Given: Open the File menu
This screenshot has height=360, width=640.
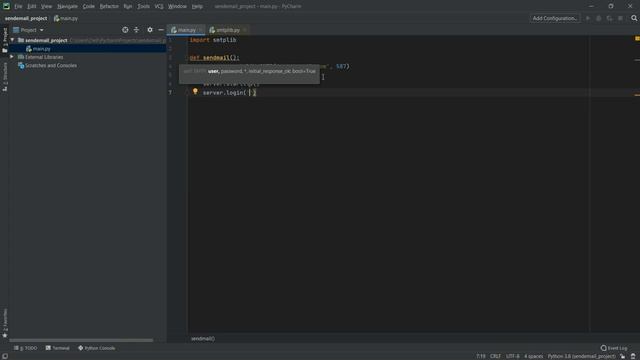Looking at the screenshot, I should [18, 7].
